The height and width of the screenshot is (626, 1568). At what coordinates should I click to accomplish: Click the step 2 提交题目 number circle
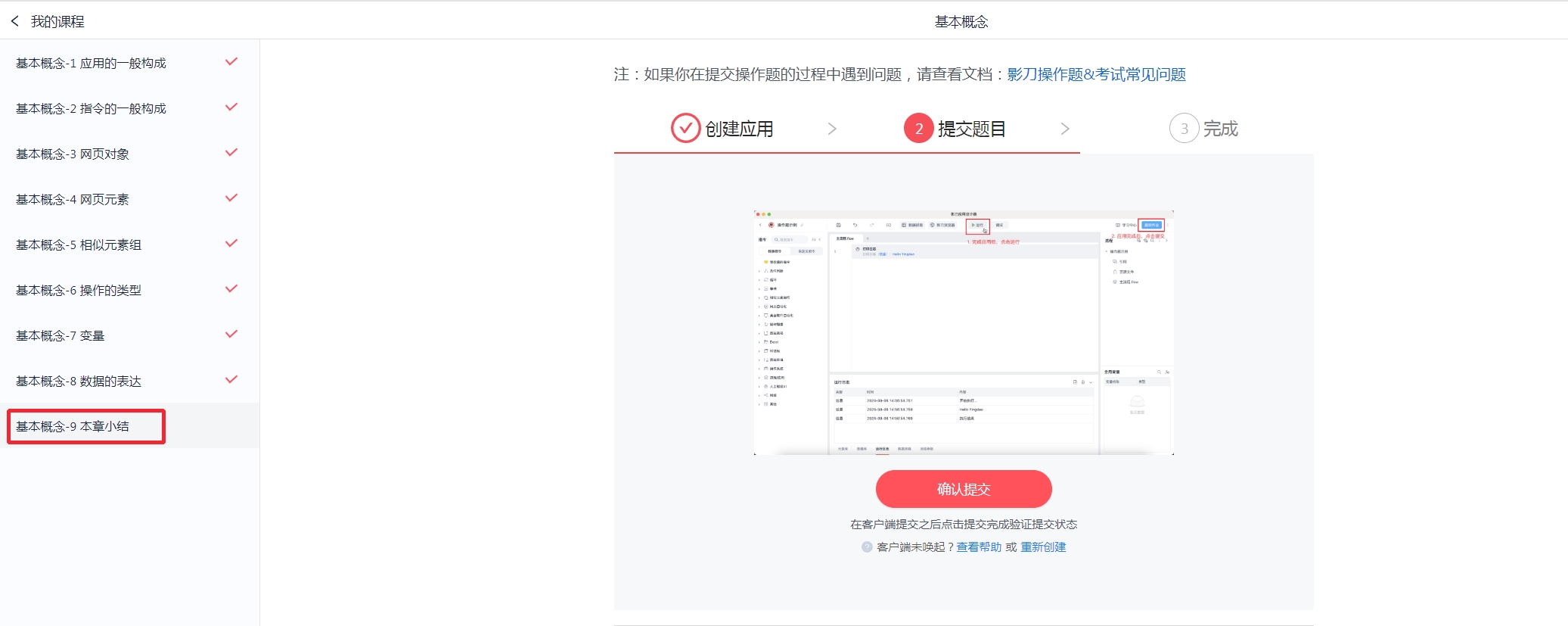(918, 129)
